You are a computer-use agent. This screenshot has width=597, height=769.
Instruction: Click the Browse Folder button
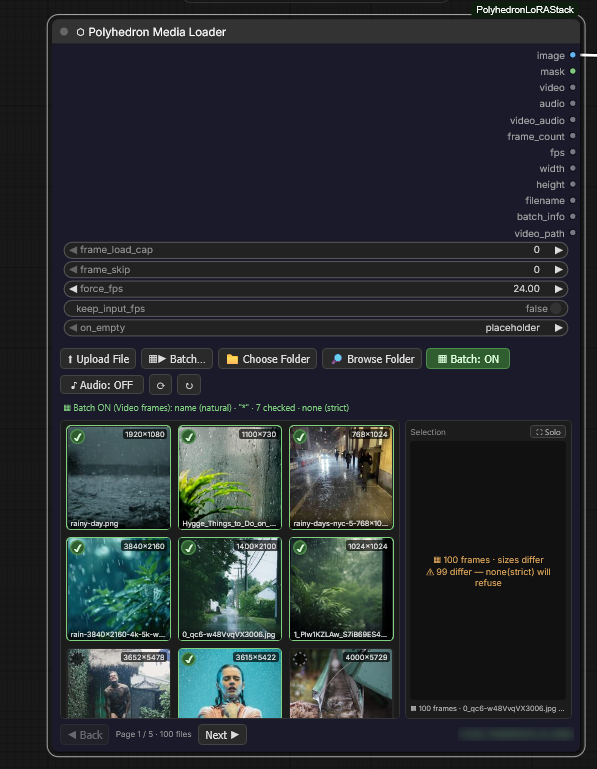[x=372, y=359]
